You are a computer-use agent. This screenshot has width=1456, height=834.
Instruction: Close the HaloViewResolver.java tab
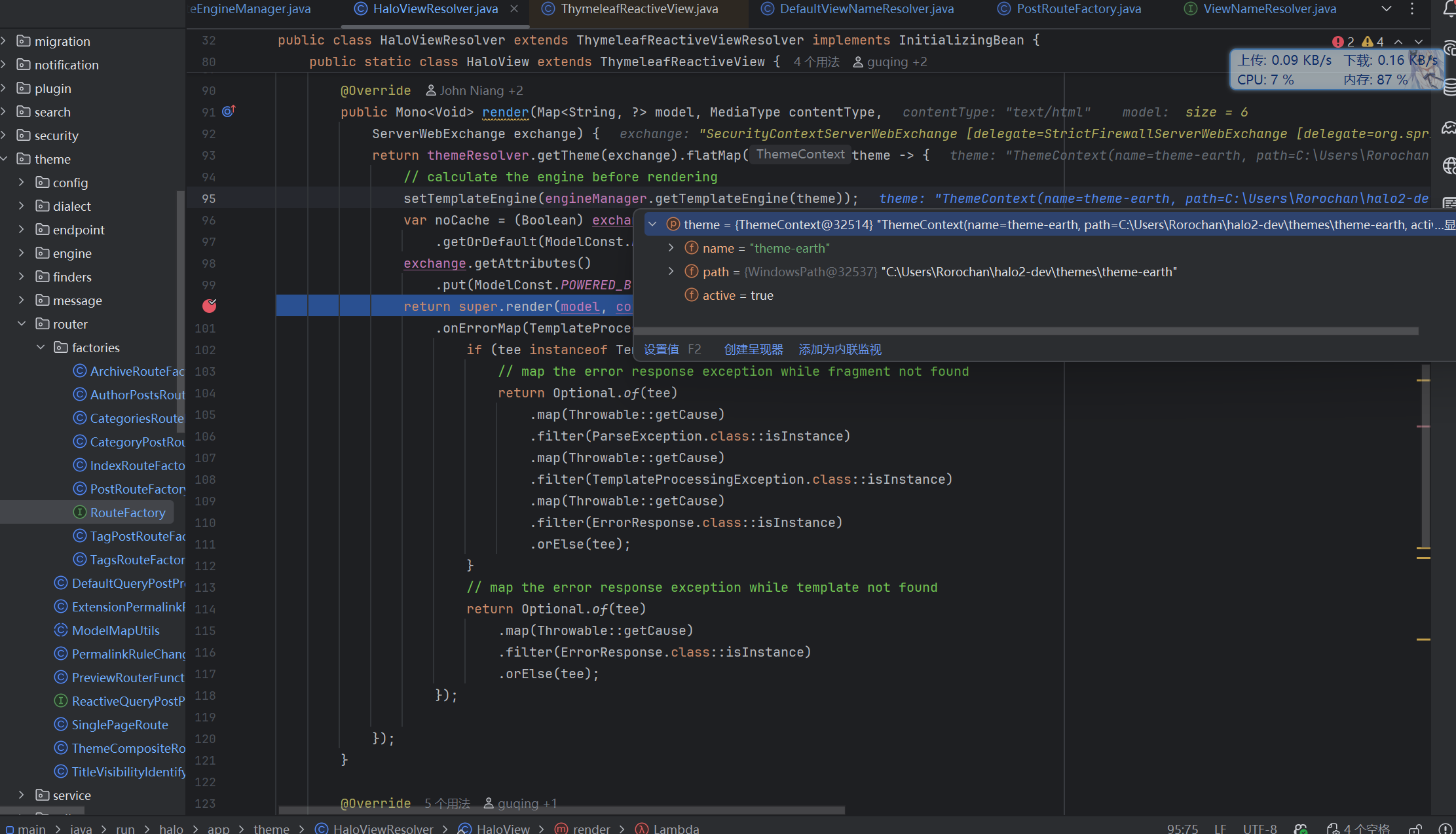514,9
